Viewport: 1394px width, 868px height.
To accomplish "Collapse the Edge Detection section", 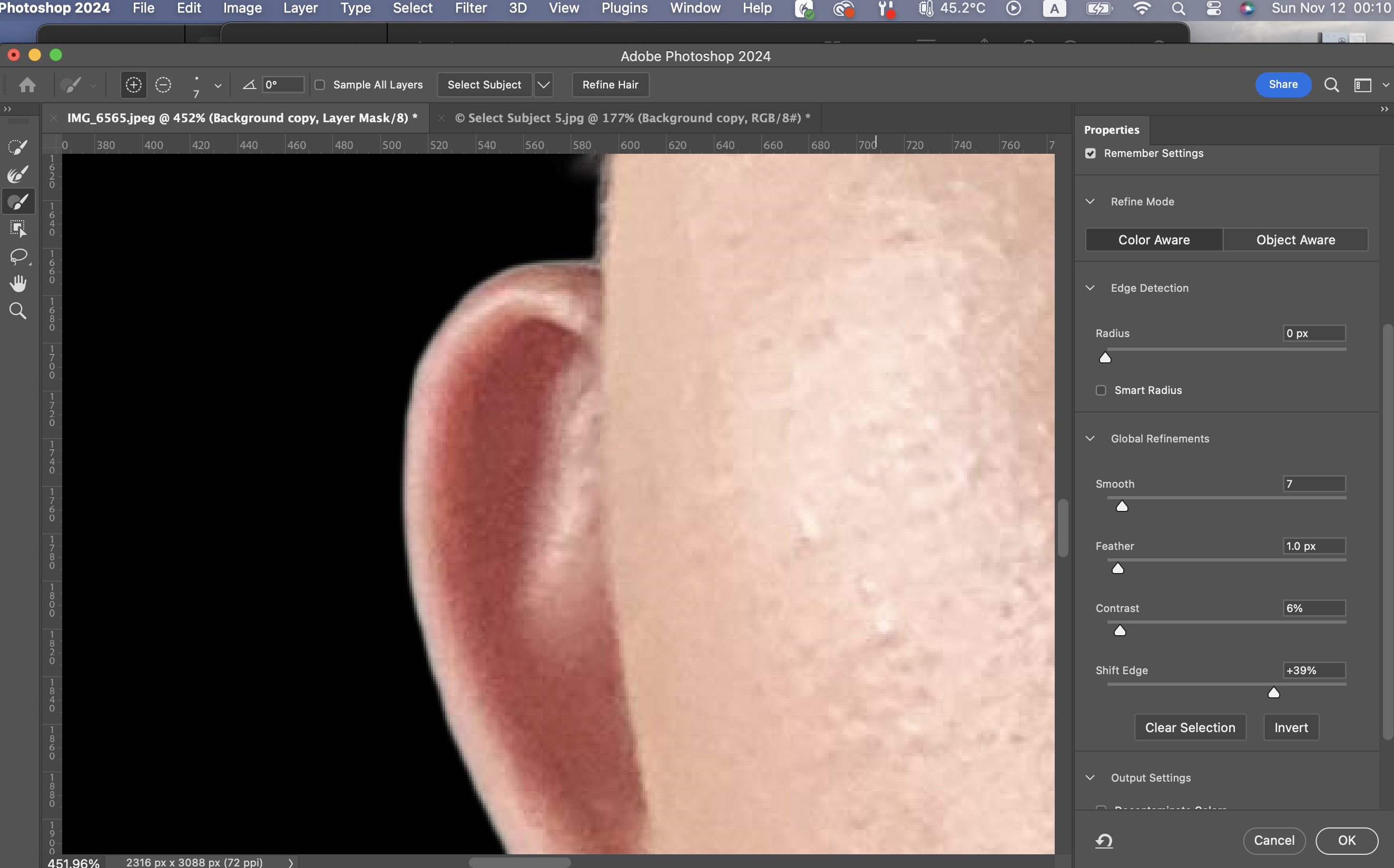I will pos(1089,288).
